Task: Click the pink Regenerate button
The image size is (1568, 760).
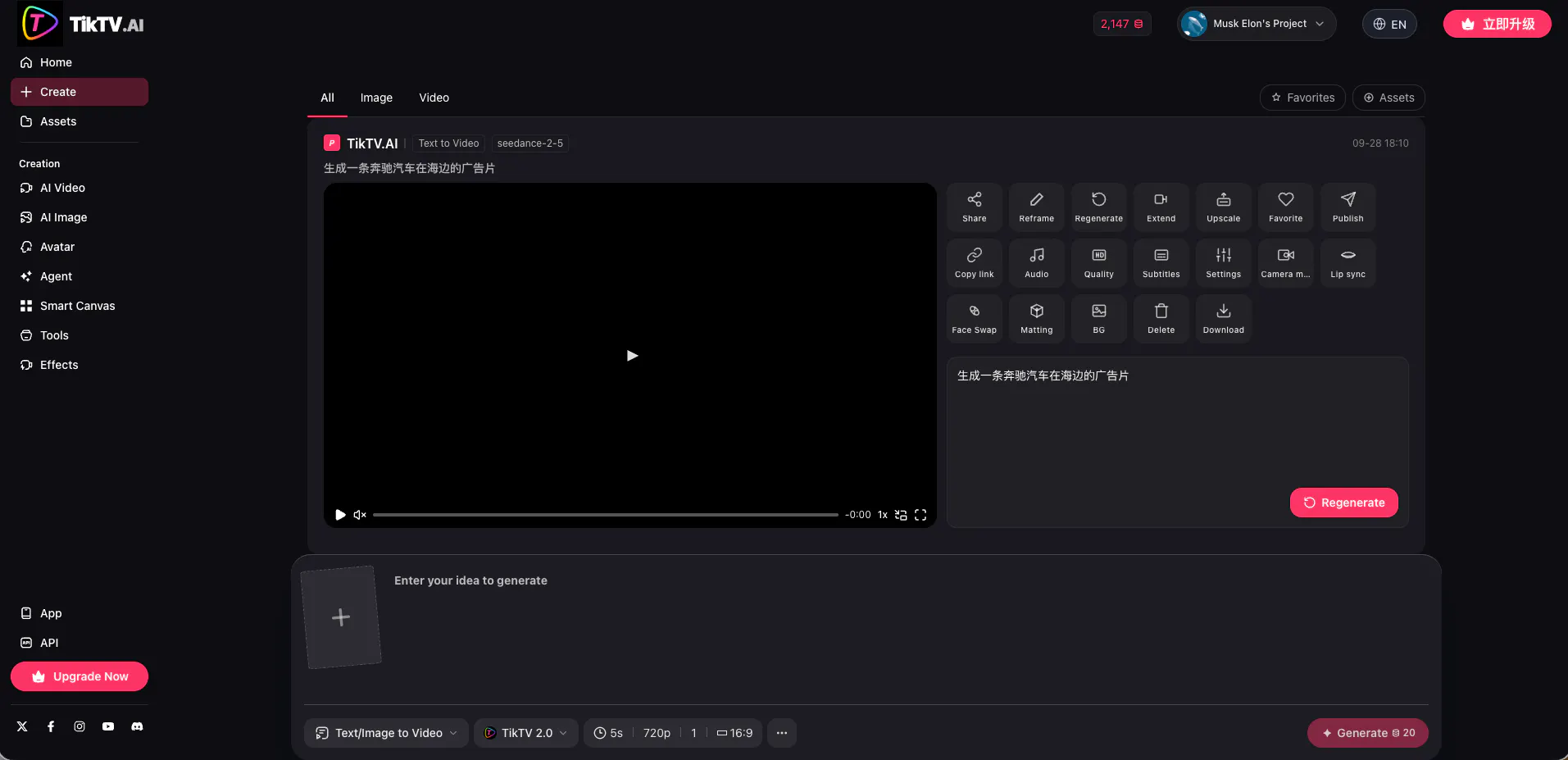Action: pyautogui.click(x=1343, y=503)
